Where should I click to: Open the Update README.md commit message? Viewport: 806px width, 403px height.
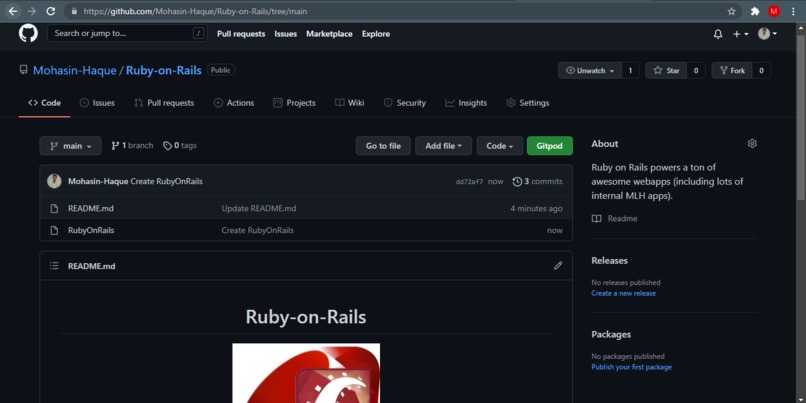coord(259,209)
